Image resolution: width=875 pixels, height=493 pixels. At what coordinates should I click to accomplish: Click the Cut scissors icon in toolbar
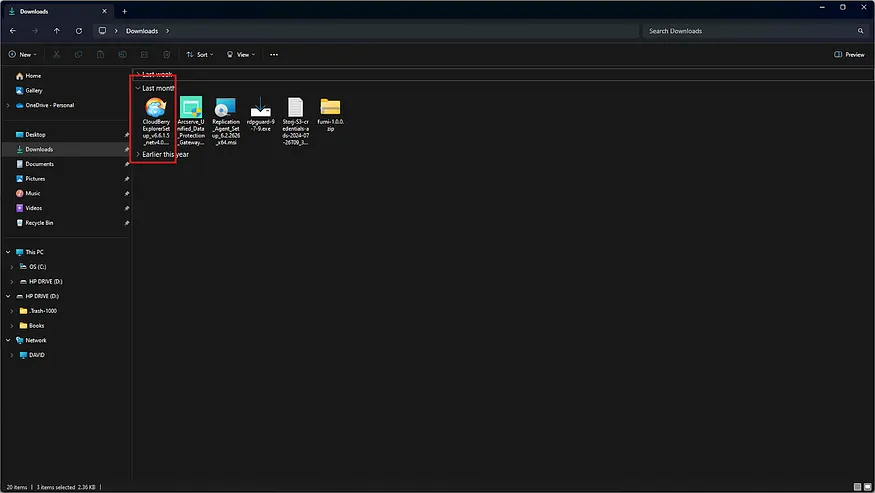coord(56,54)
